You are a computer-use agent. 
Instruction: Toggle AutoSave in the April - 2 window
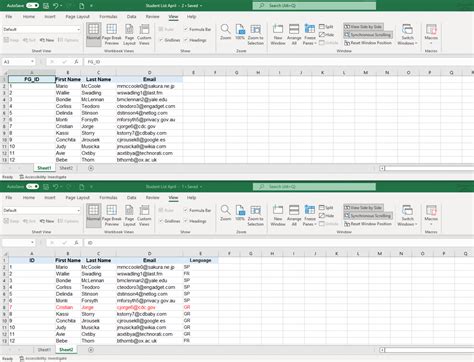pos(32,6)
